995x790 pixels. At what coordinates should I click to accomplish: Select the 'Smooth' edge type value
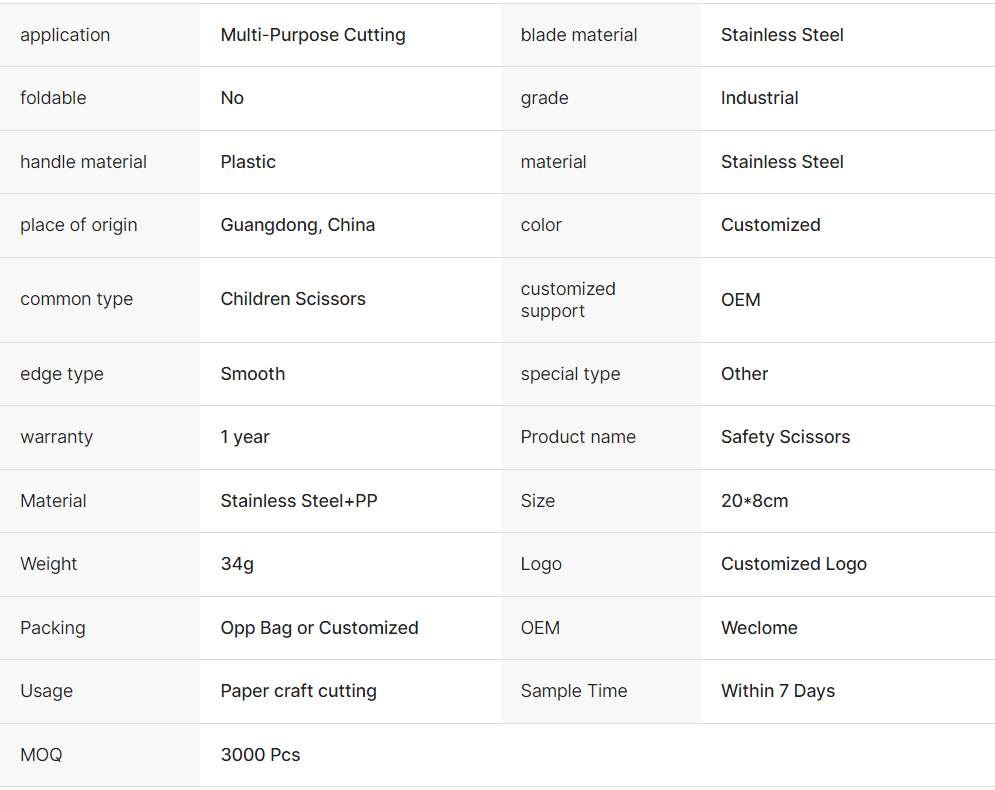(x=253, y=374)
